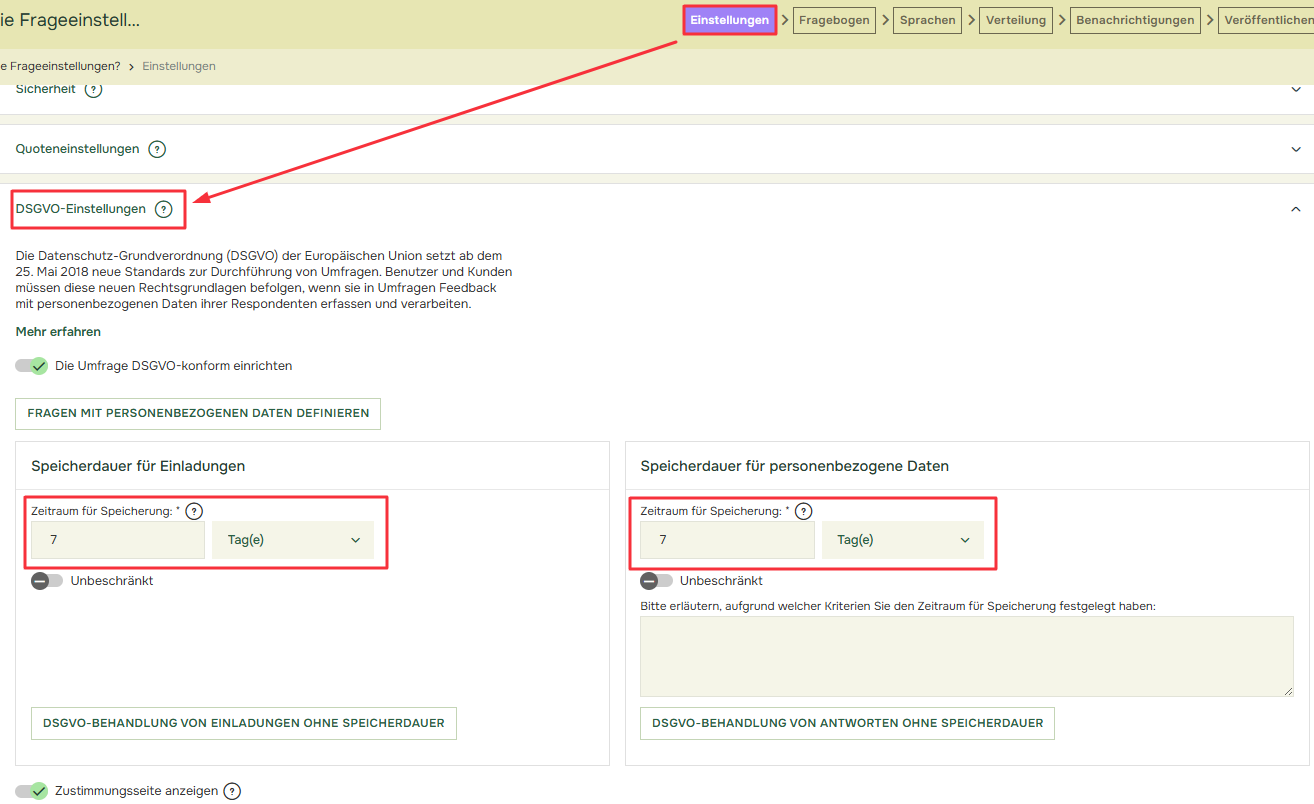This screenshot has width=1314, height=804.
Task: Open help icon next to Quoteneinstellungen
Action: tap(157, 149)
